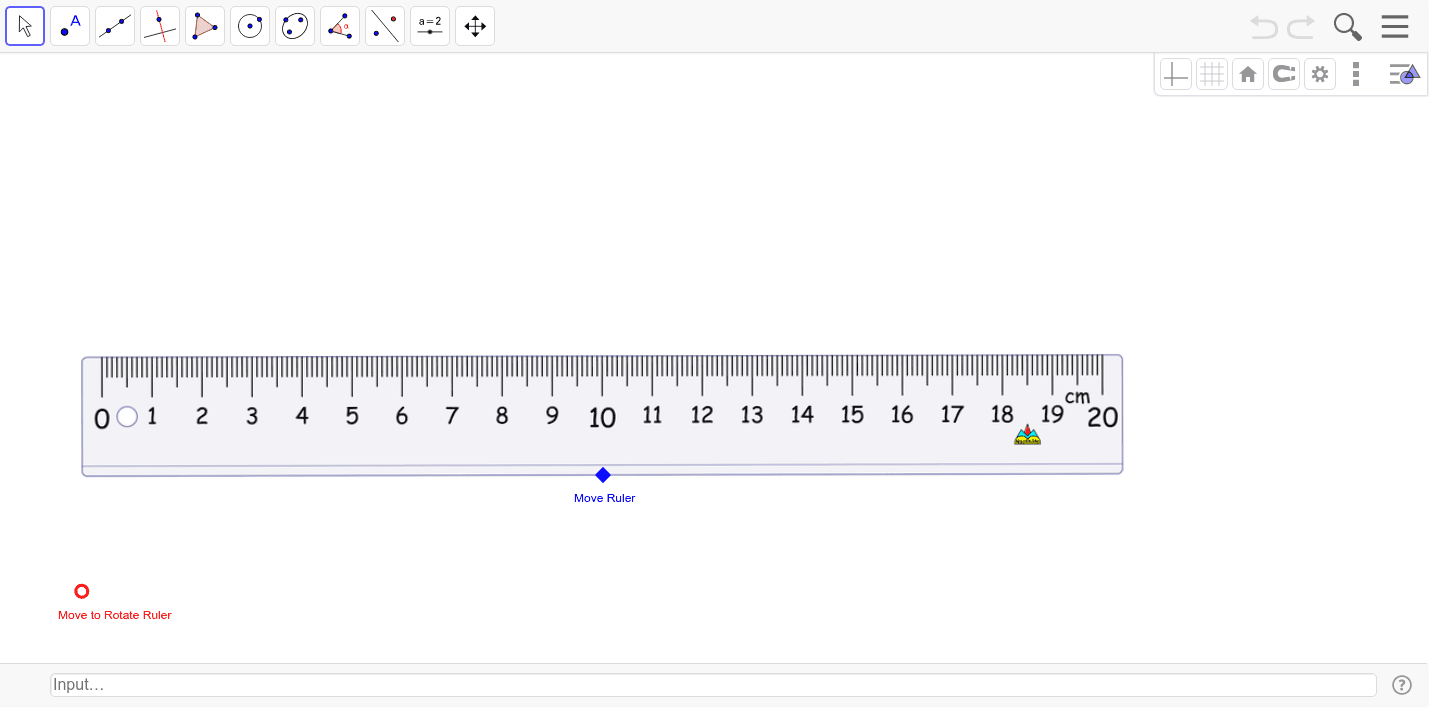Screen dimensions: 1429x708
Task: Toggle the grid display
Action: pos(1211,73)
